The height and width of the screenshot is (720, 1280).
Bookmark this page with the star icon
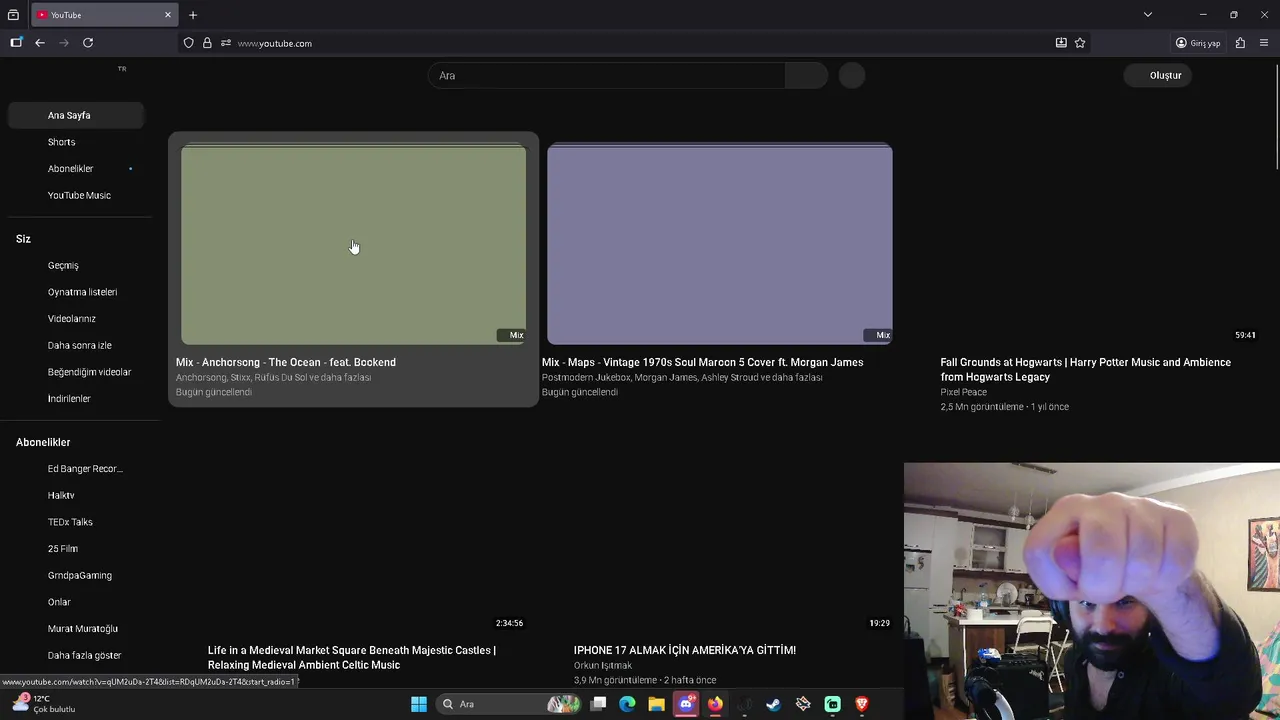(1080, 43)
